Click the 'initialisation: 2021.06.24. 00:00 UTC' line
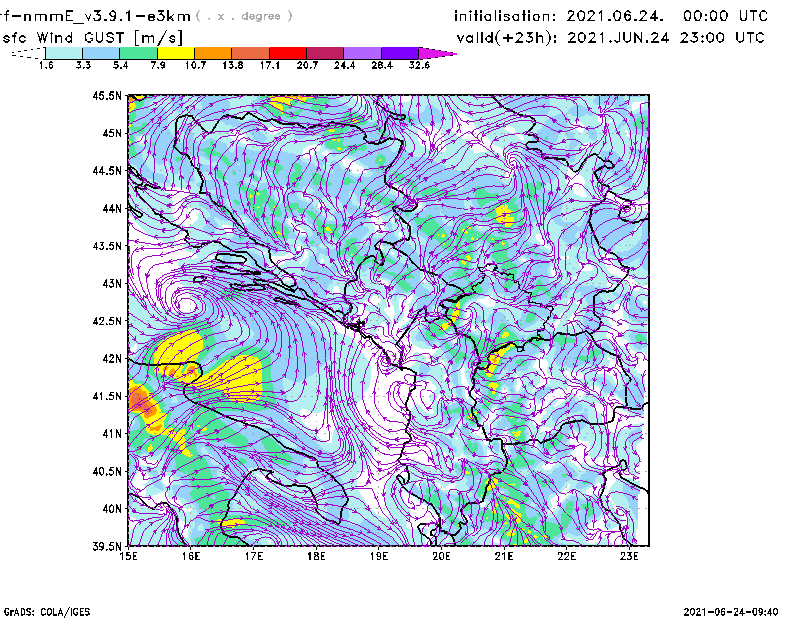The width and height of the screenshot is (800, 618). coord(611,16)
